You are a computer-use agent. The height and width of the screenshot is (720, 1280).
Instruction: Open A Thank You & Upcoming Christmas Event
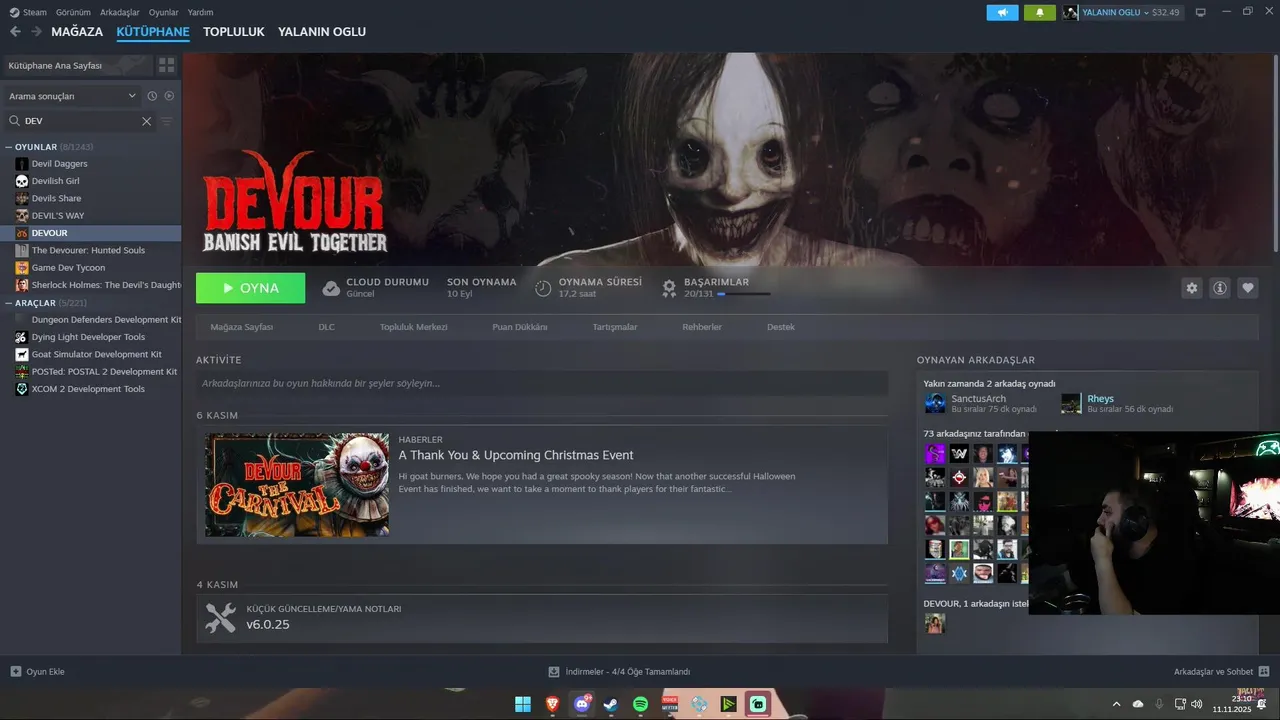(x=516, y=455)
